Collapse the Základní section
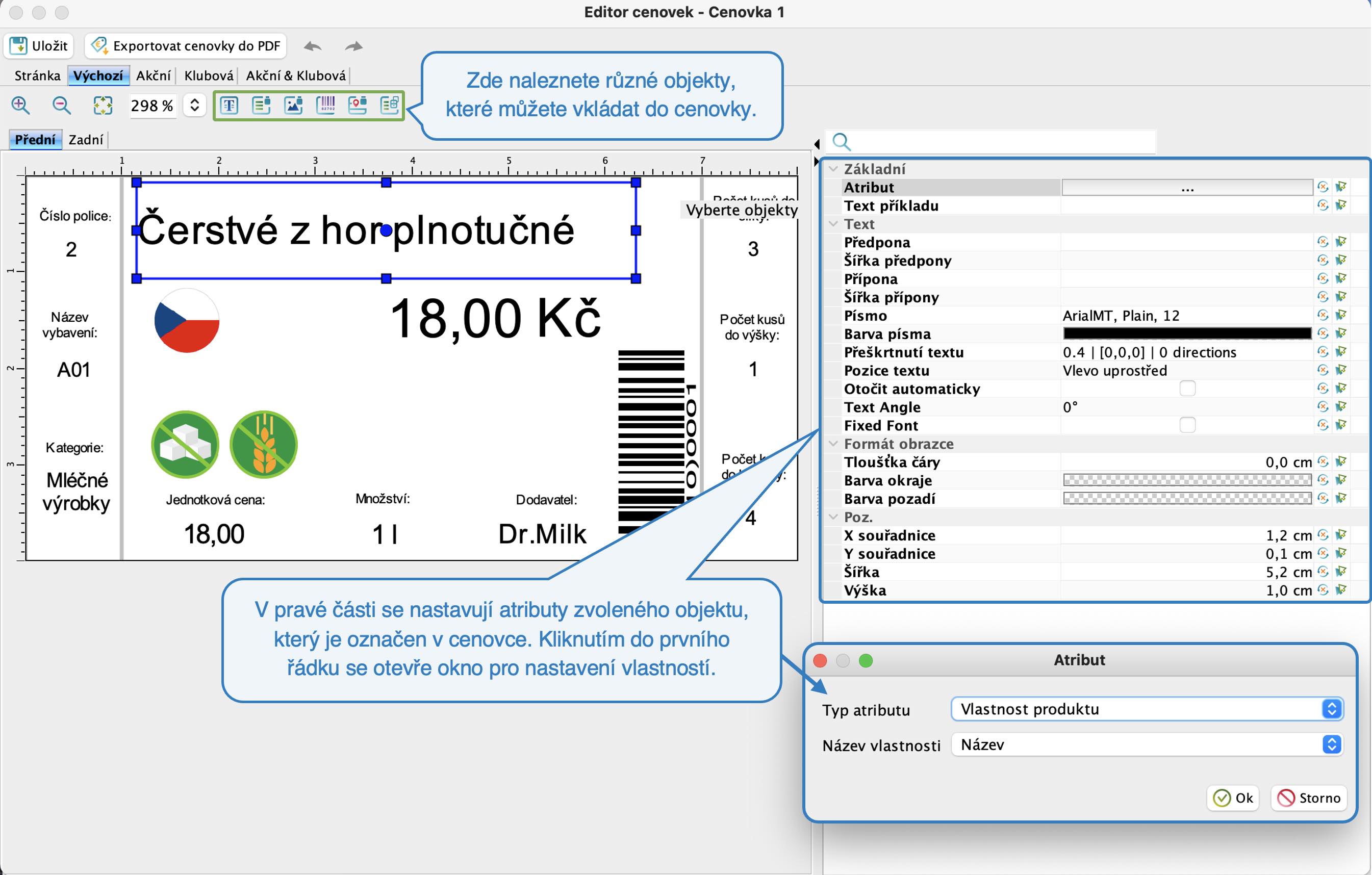1372x875 pixels. coord(833,169)
